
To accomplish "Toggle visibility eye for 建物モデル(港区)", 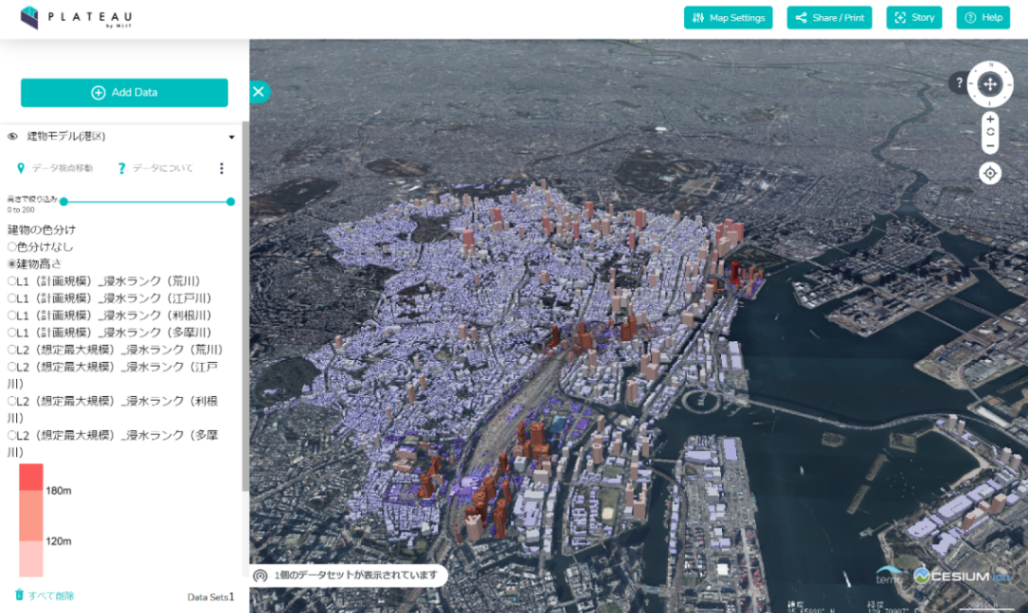I will point(12,136).
